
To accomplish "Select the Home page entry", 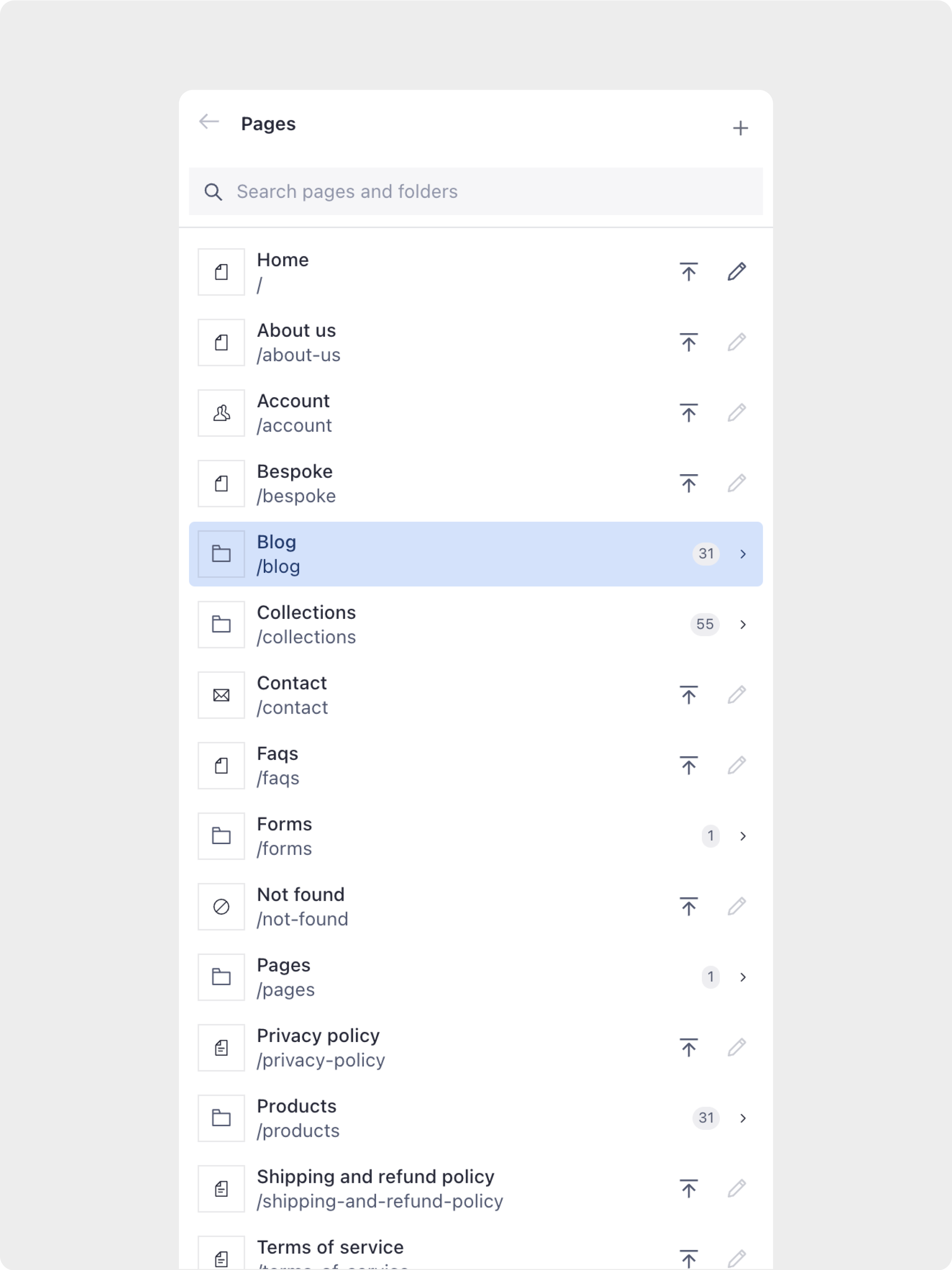I will point(476,272).
